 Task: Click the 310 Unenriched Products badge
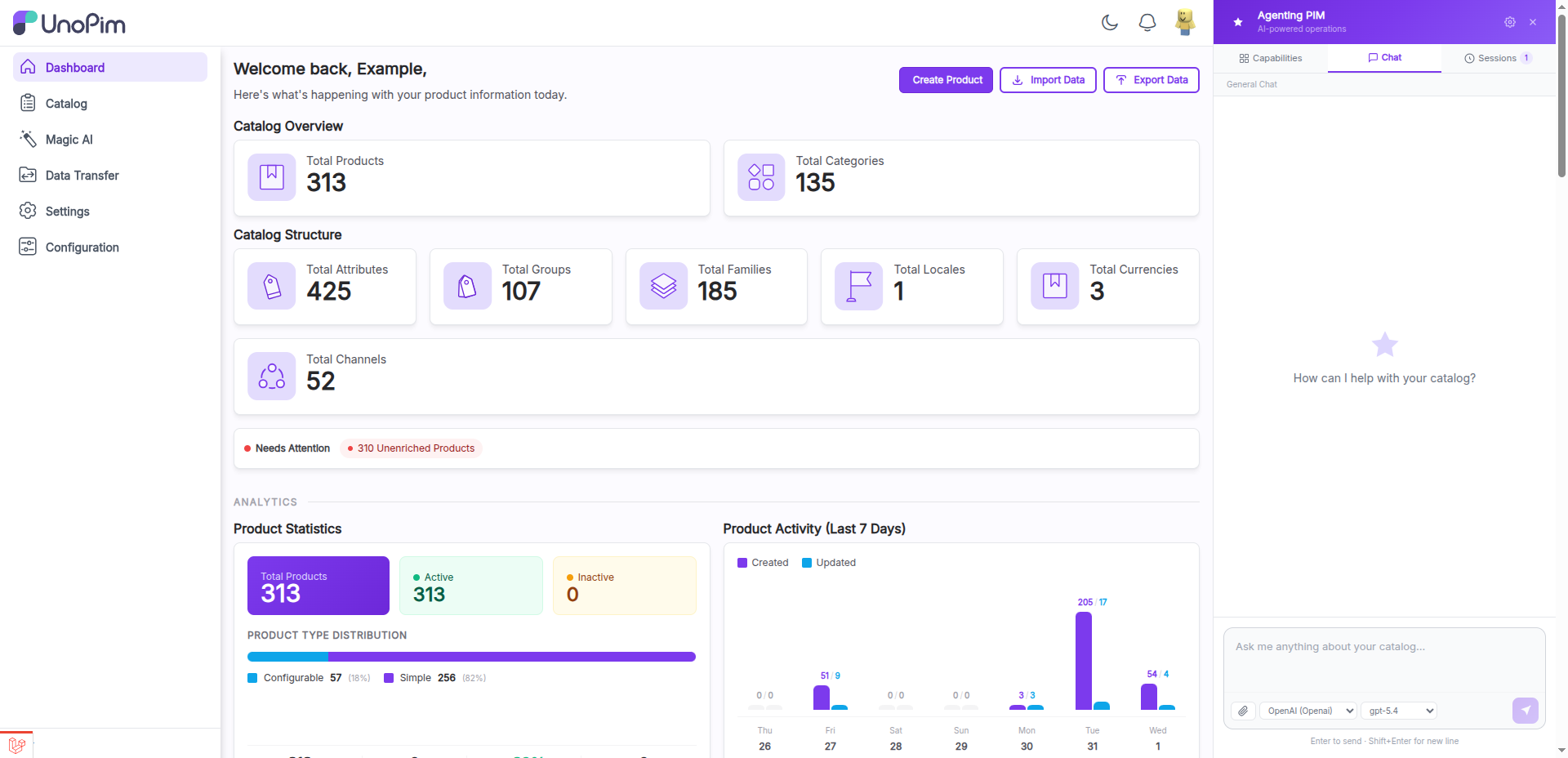tap(411, 448)
